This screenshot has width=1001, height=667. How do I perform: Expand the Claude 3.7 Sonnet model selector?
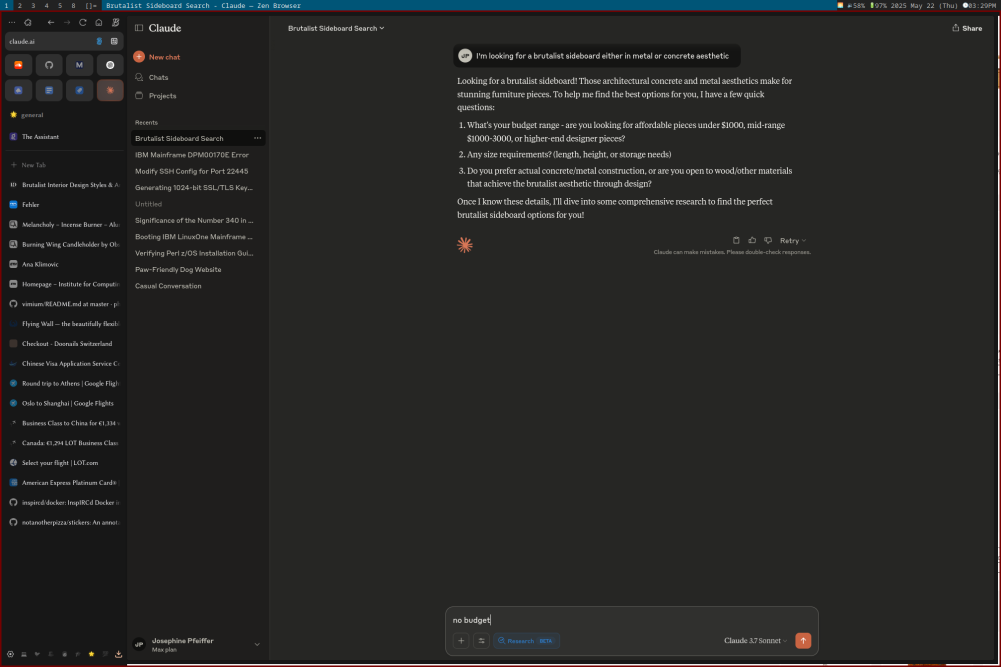click(755, 641)
